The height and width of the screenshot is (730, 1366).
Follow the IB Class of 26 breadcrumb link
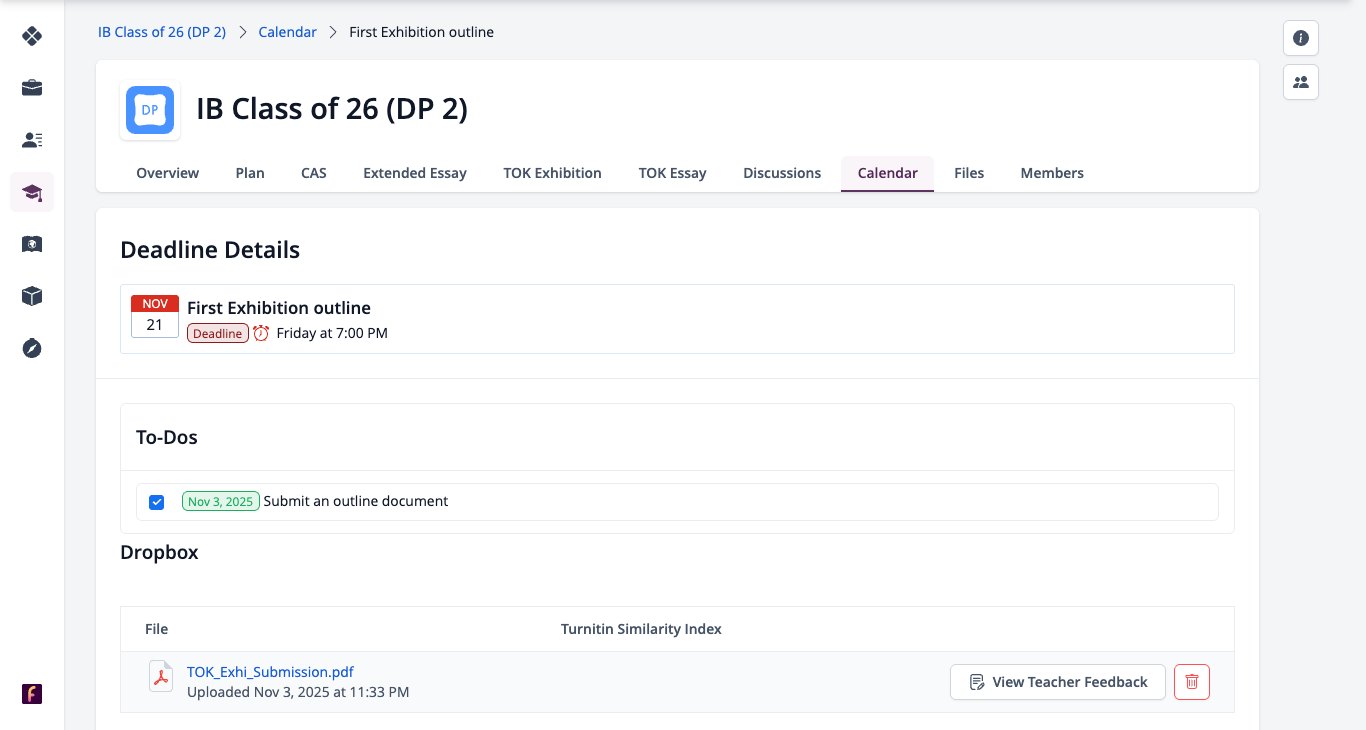[162, 32]
